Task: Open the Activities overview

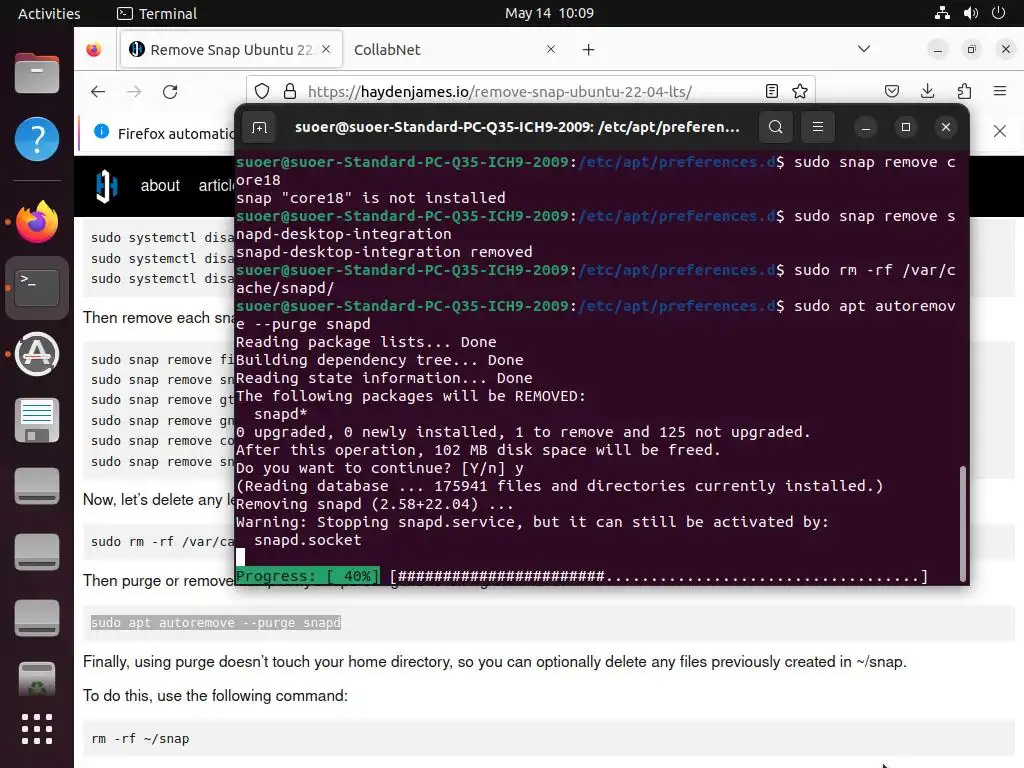Action: (49, 13)
